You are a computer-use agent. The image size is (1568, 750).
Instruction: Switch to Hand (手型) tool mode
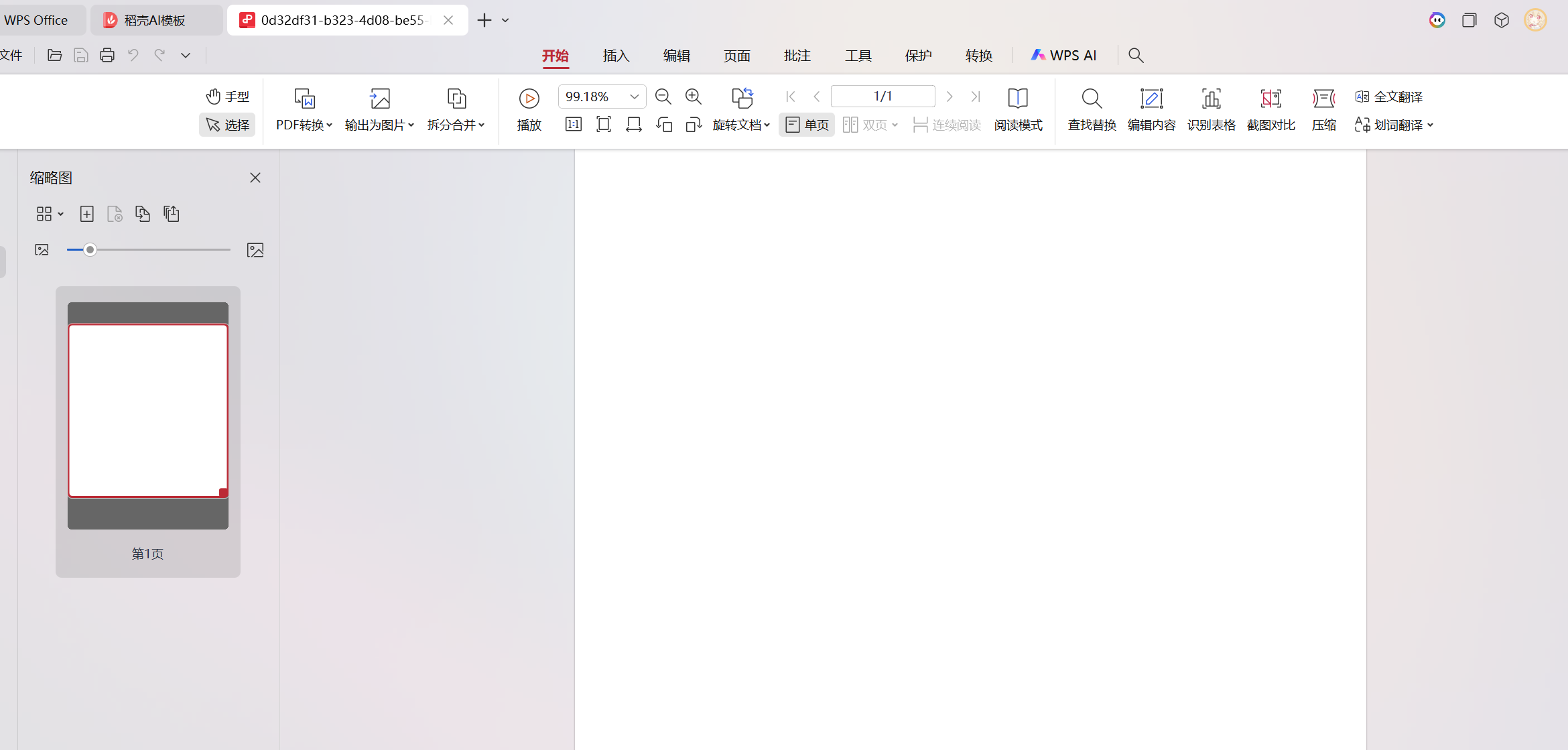228,97
